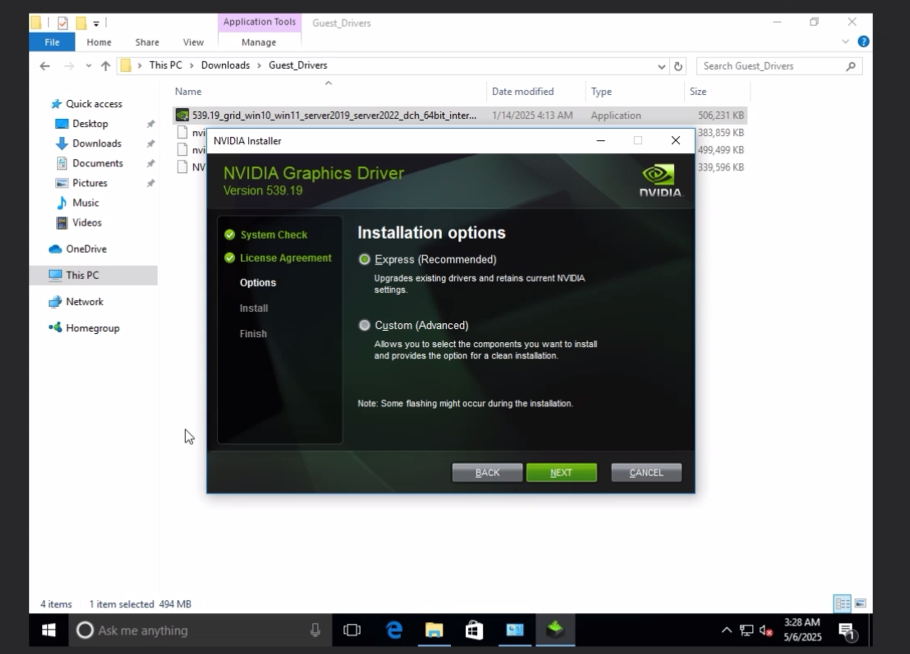
Task: Open Network in the navigation pane
Action: pos(84,302)
